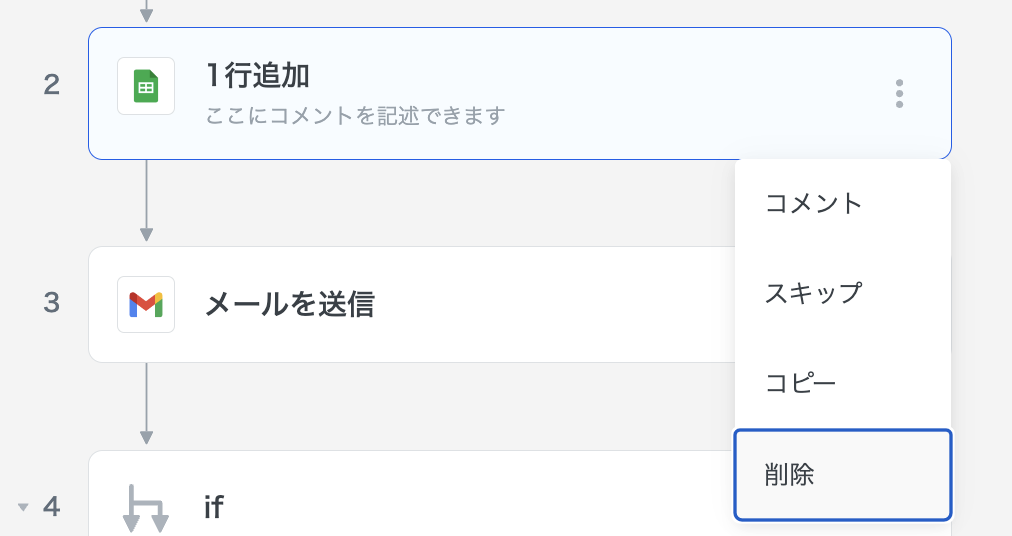This screenshot has height=536, width=1012.
Task: Click the if branch icon on step 4
Action: (x=146, y=508)
